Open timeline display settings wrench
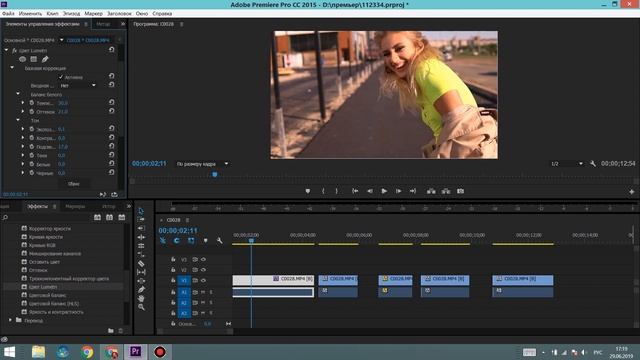 (219, 240)
